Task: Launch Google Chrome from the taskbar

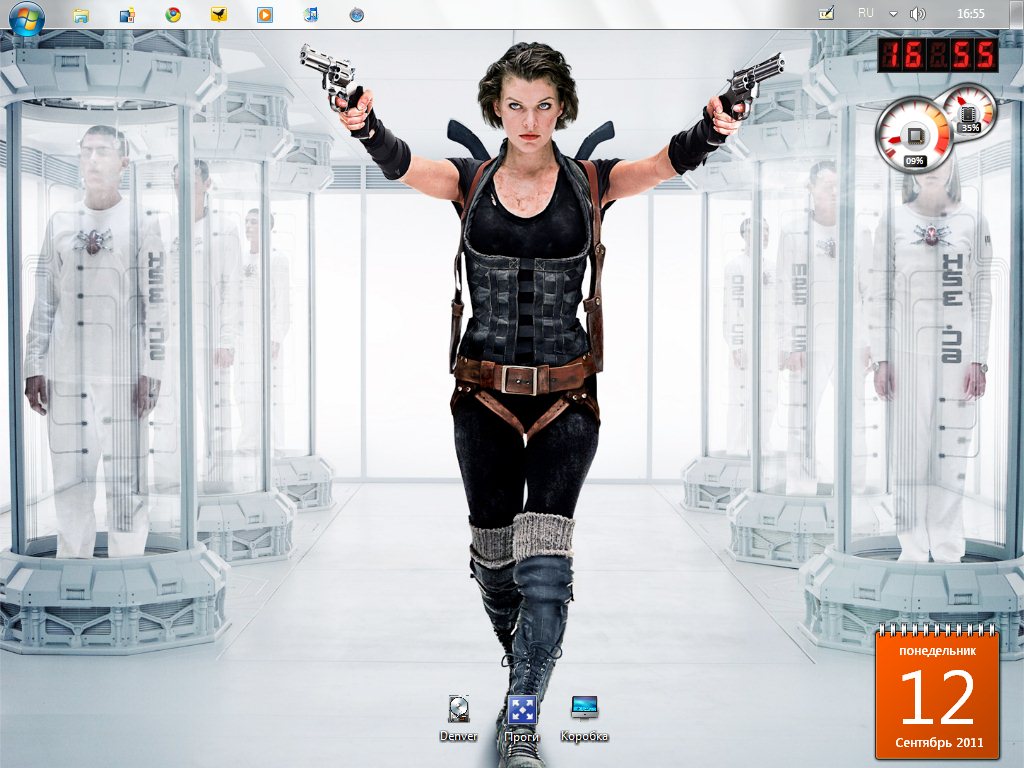Action: [x=173, y=15]
